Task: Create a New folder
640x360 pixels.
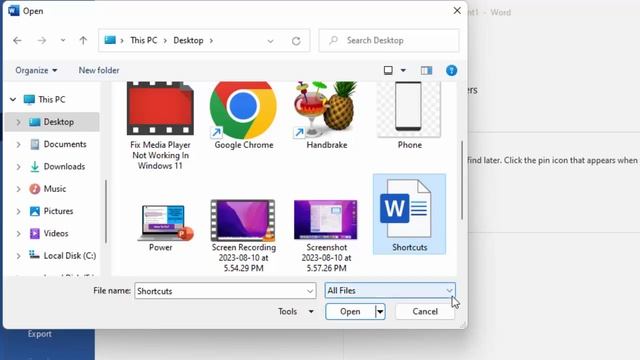Action: [x=99, y=70]
